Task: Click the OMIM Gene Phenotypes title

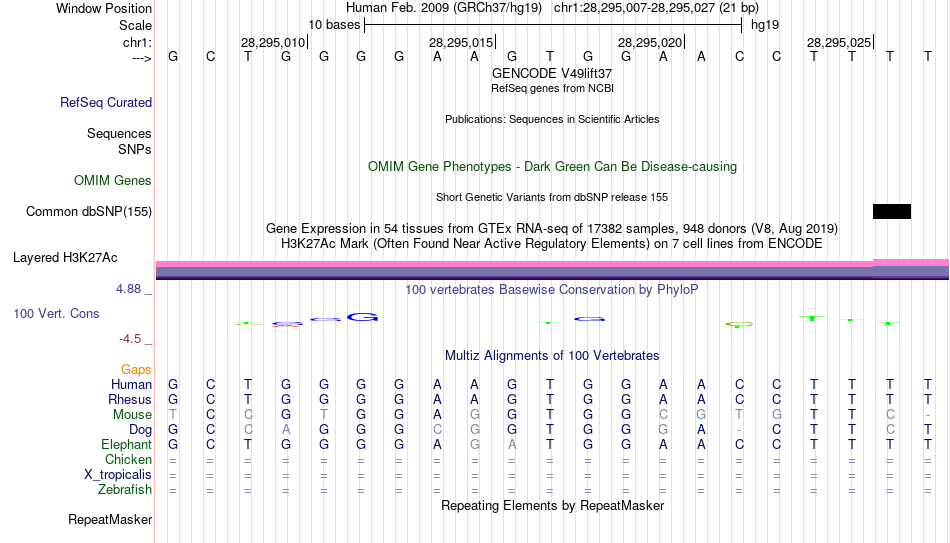Action: point(552,167)
